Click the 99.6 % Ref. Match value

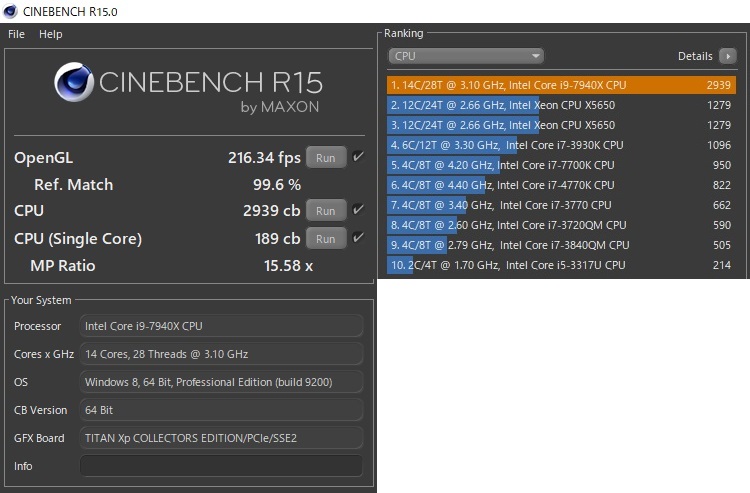tap(276, 185)
